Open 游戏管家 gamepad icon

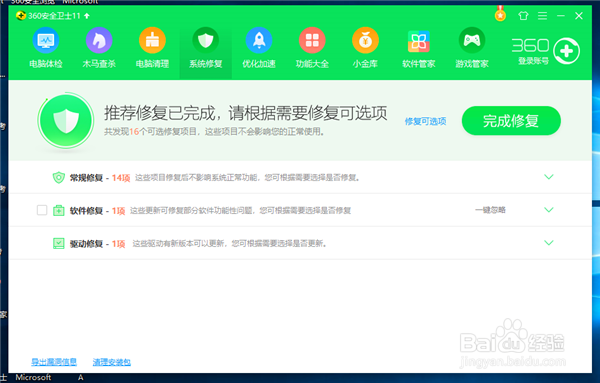click(x=472, y=40)
